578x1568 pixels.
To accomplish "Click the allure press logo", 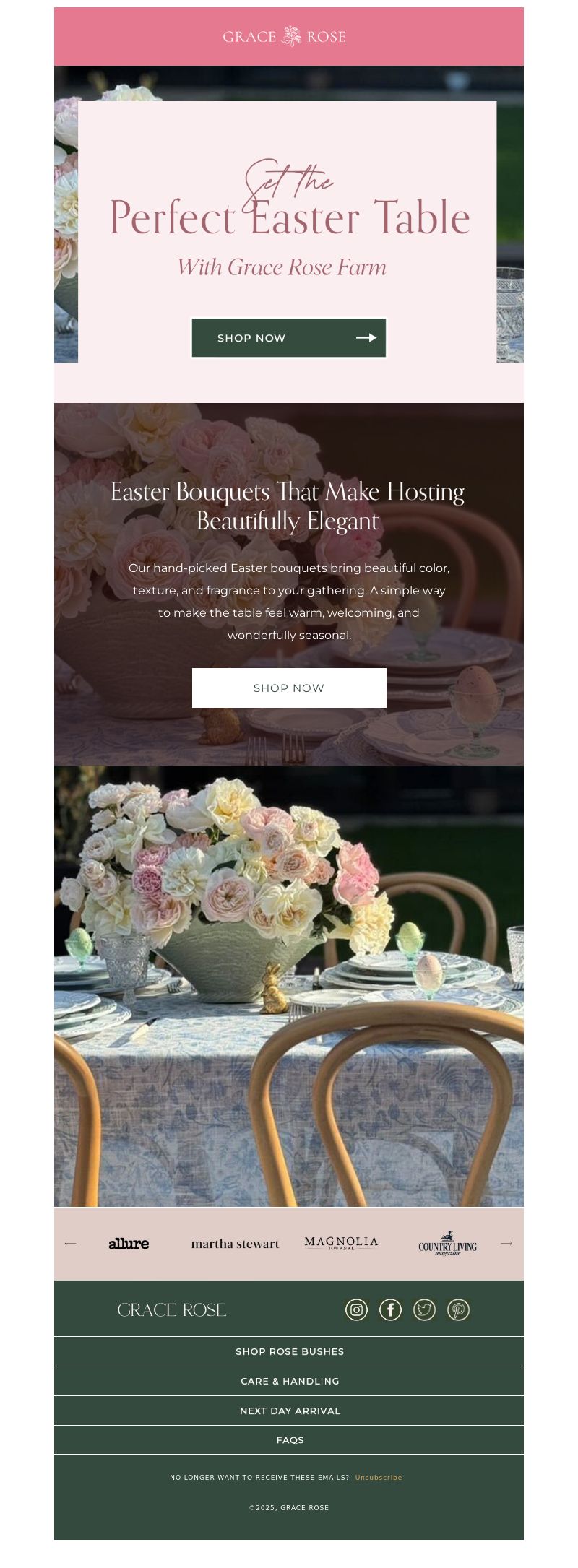I will pos(129,1243).
